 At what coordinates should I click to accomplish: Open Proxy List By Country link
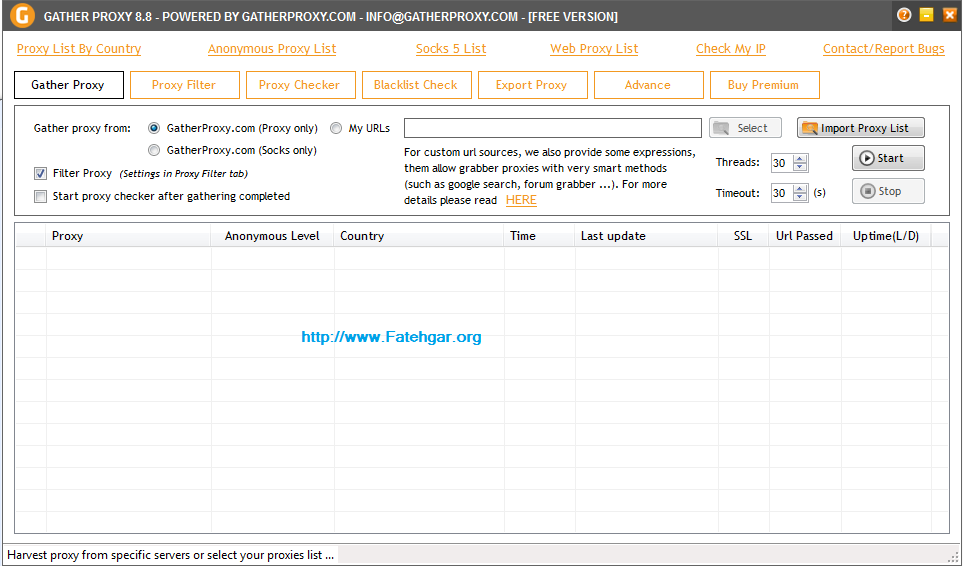pyautogui.click(x=79, y=49)
